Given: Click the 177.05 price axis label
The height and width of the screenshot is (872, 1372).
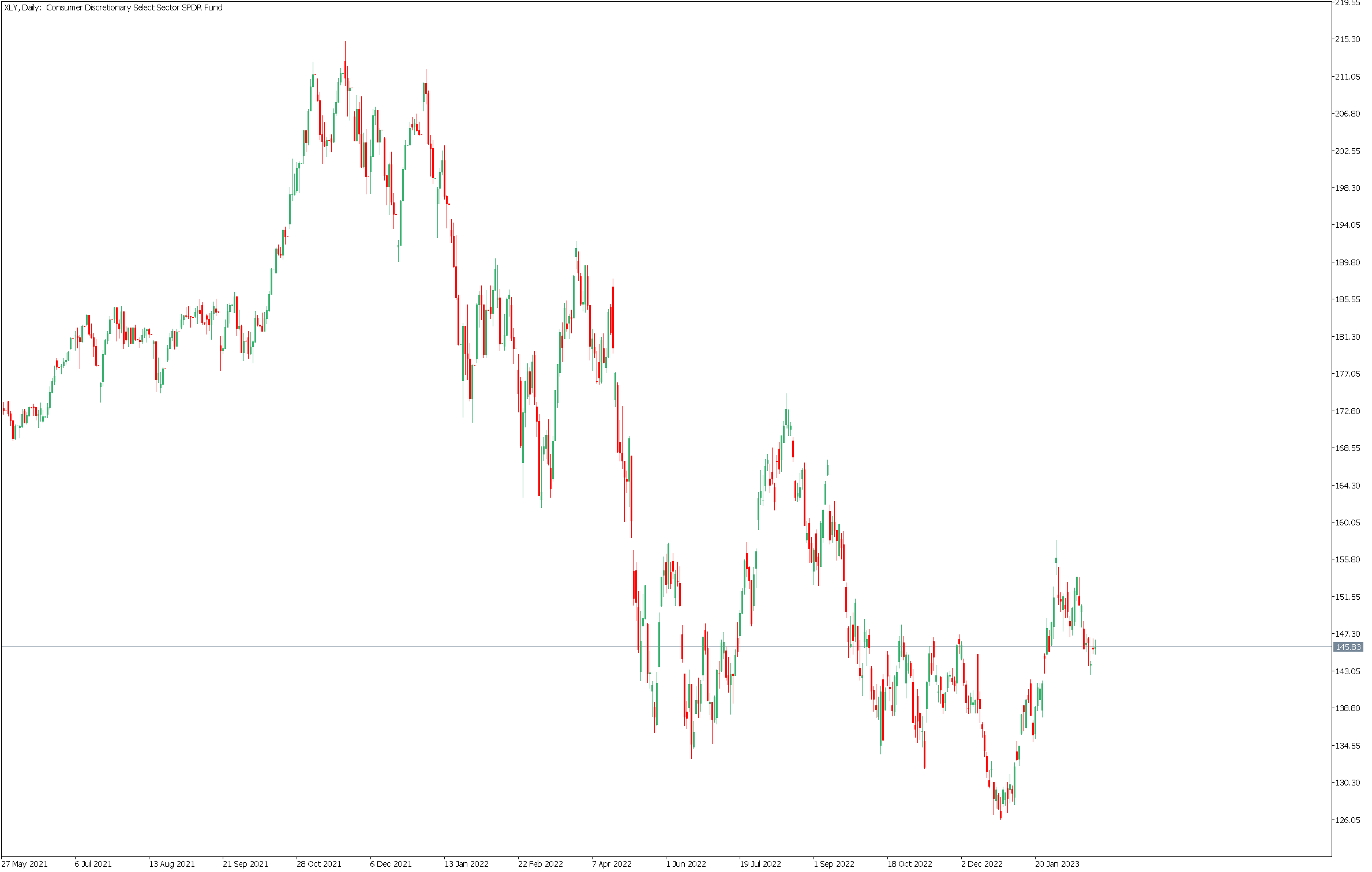Looking at the screenshot, I should [1348, 374].
